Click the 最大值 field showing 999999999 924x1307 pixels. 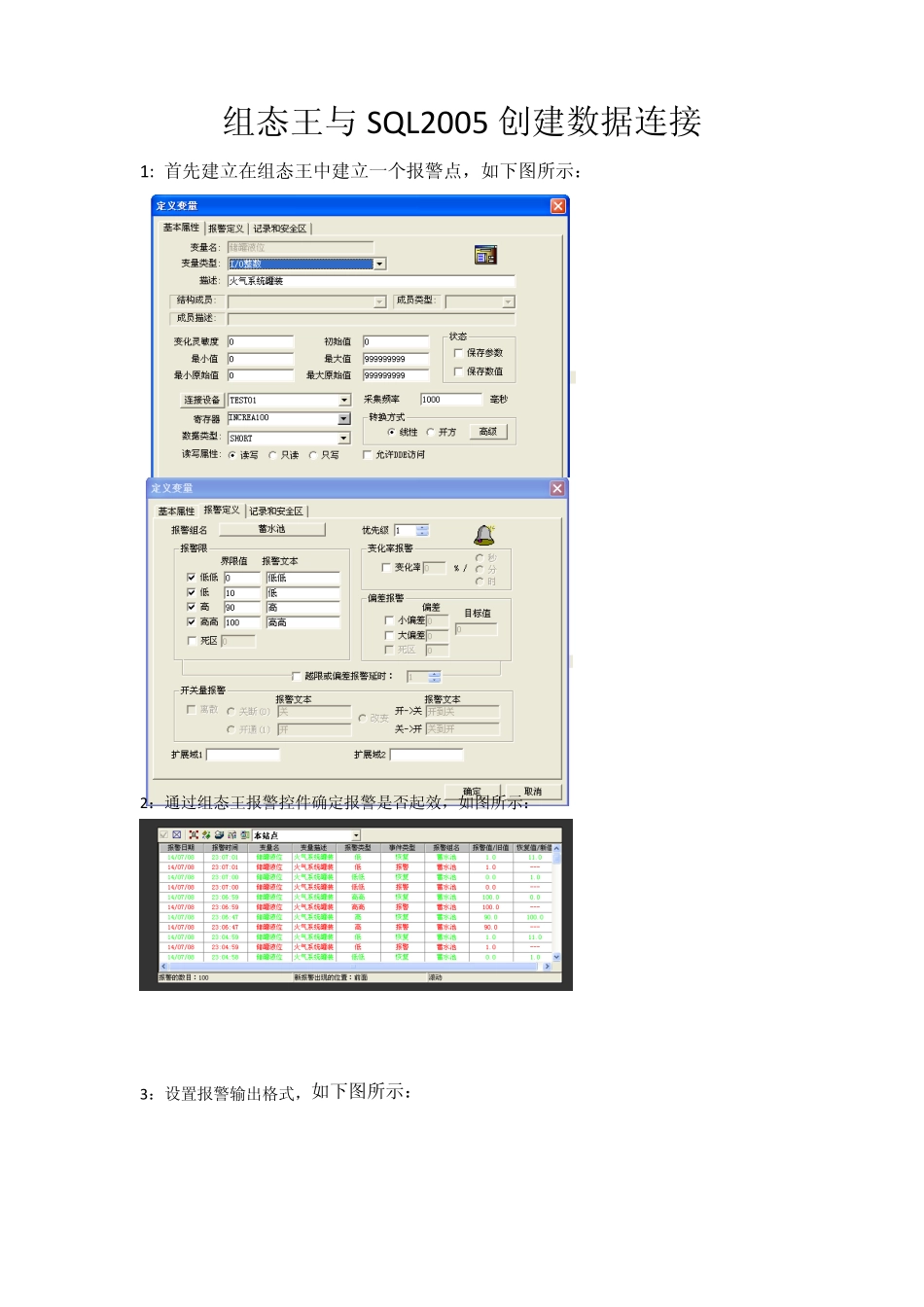[396, 359]
